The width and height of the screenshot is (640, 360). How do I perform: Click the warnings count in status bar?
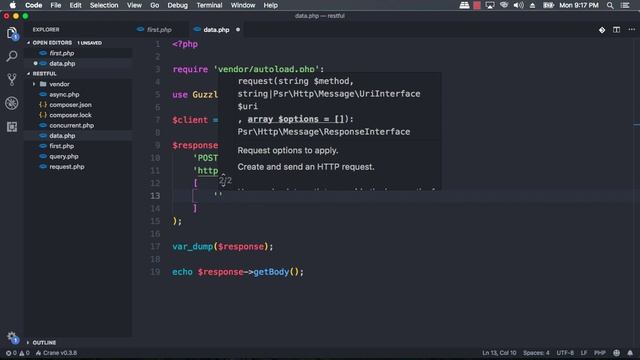[x=24, y=353]
